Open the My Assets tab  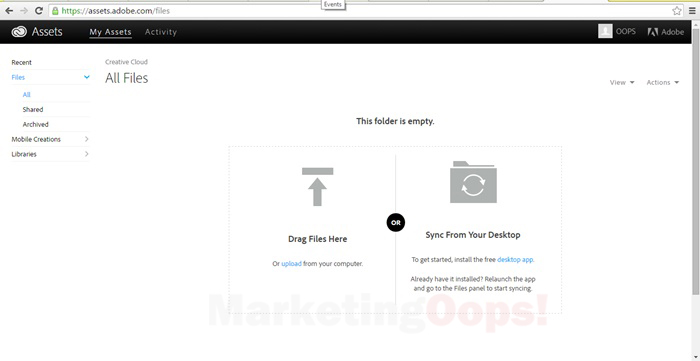pos(110,32)
